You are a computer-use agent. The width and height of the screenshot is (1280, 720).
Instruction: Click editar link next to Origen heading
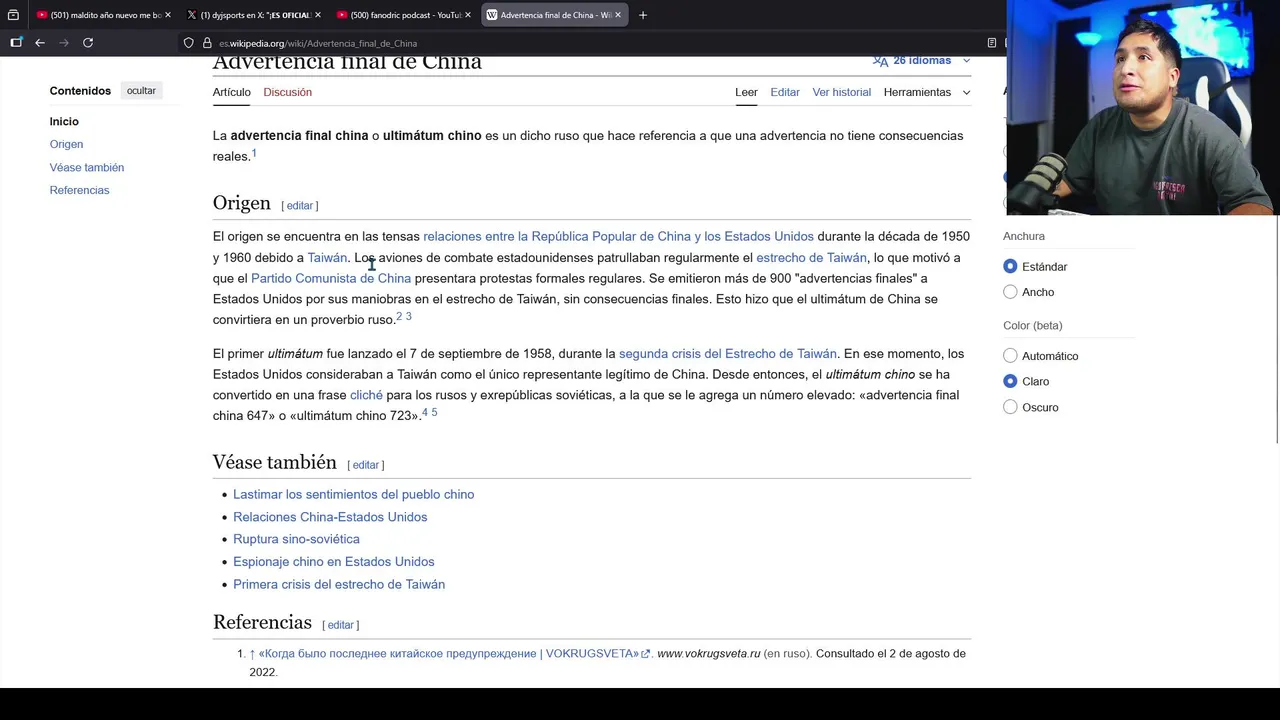point(299,206)
